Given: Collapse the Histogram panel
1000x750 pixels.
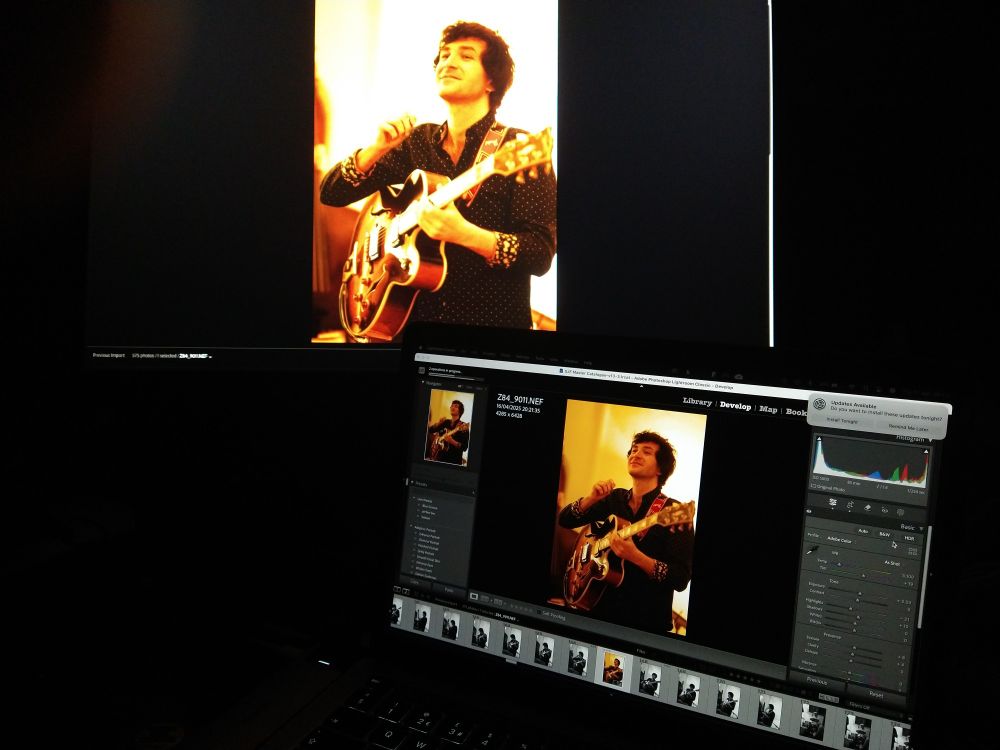Looking at the screenshot, I should click(x=930, y=440).
